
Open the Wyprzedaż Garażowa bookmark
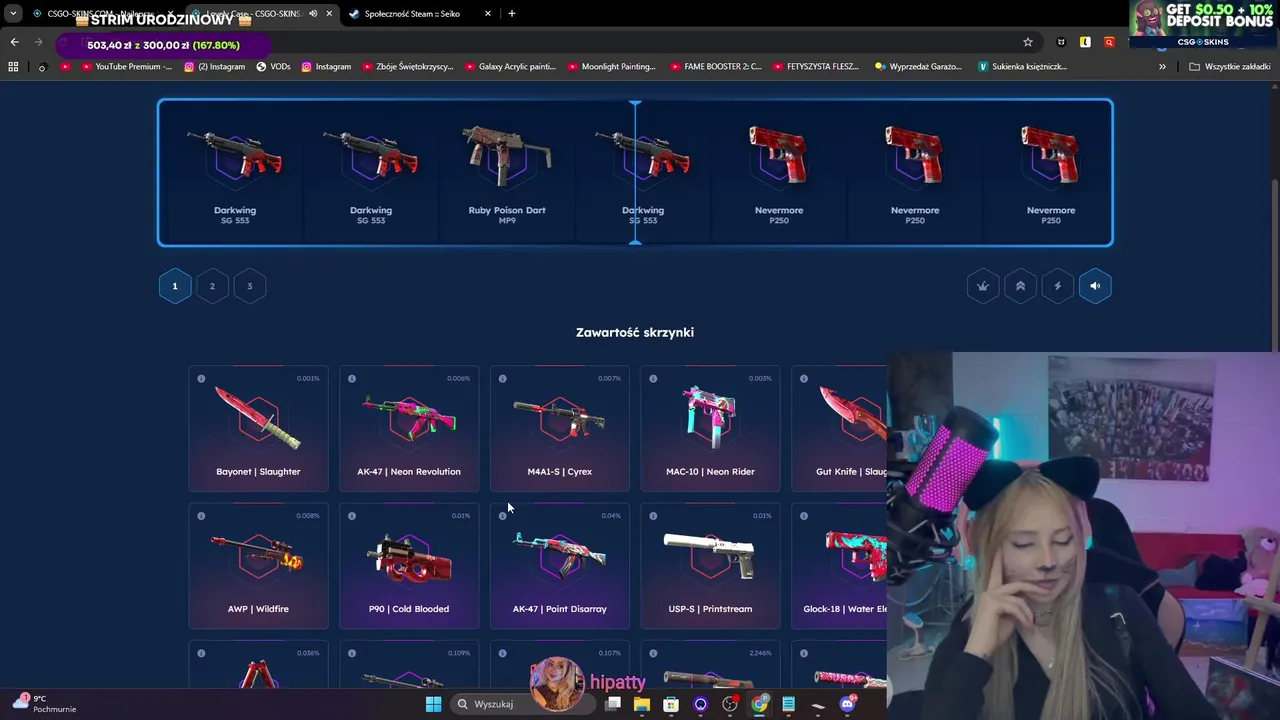pyautogui.click(x=918, y=67)
